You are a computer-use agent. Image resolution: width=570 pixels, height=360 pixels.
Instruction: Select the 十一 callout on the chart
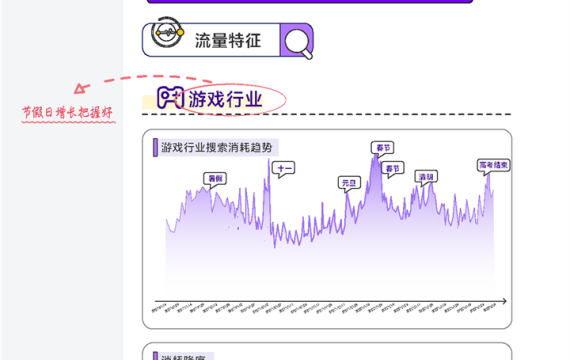(x=284, y=169)
